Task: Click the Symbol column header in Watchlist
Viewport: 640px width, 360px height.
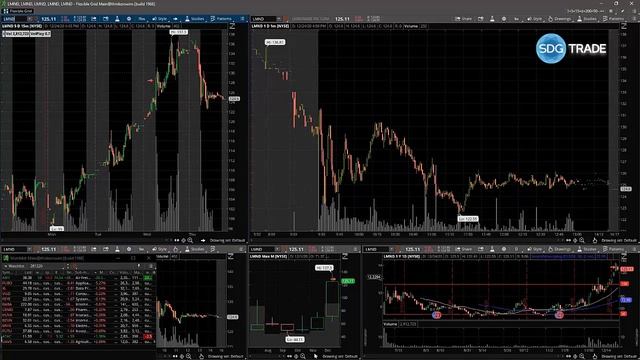Action: (7, 272)
